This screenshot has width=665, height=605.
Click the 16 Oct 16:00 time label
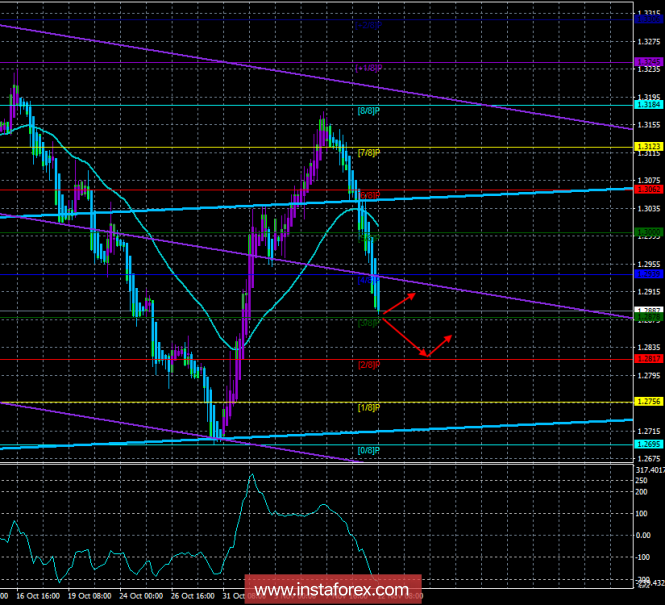38,596
